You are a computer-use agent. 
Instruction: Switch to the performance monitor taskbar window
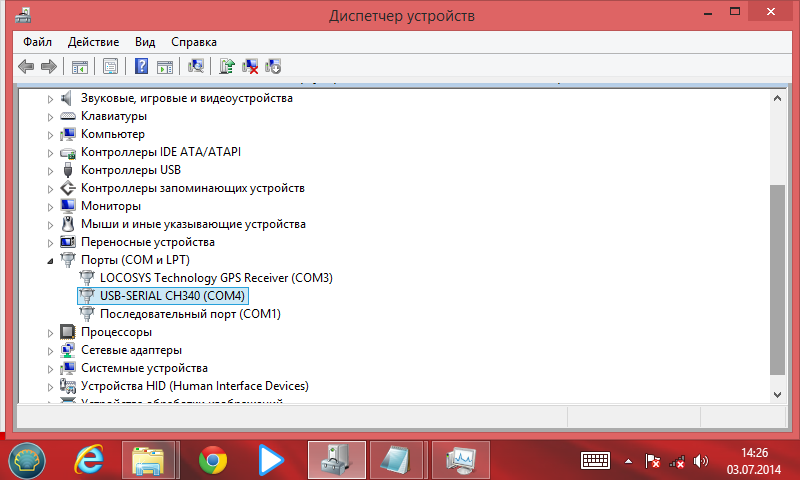tap(461, 461)
